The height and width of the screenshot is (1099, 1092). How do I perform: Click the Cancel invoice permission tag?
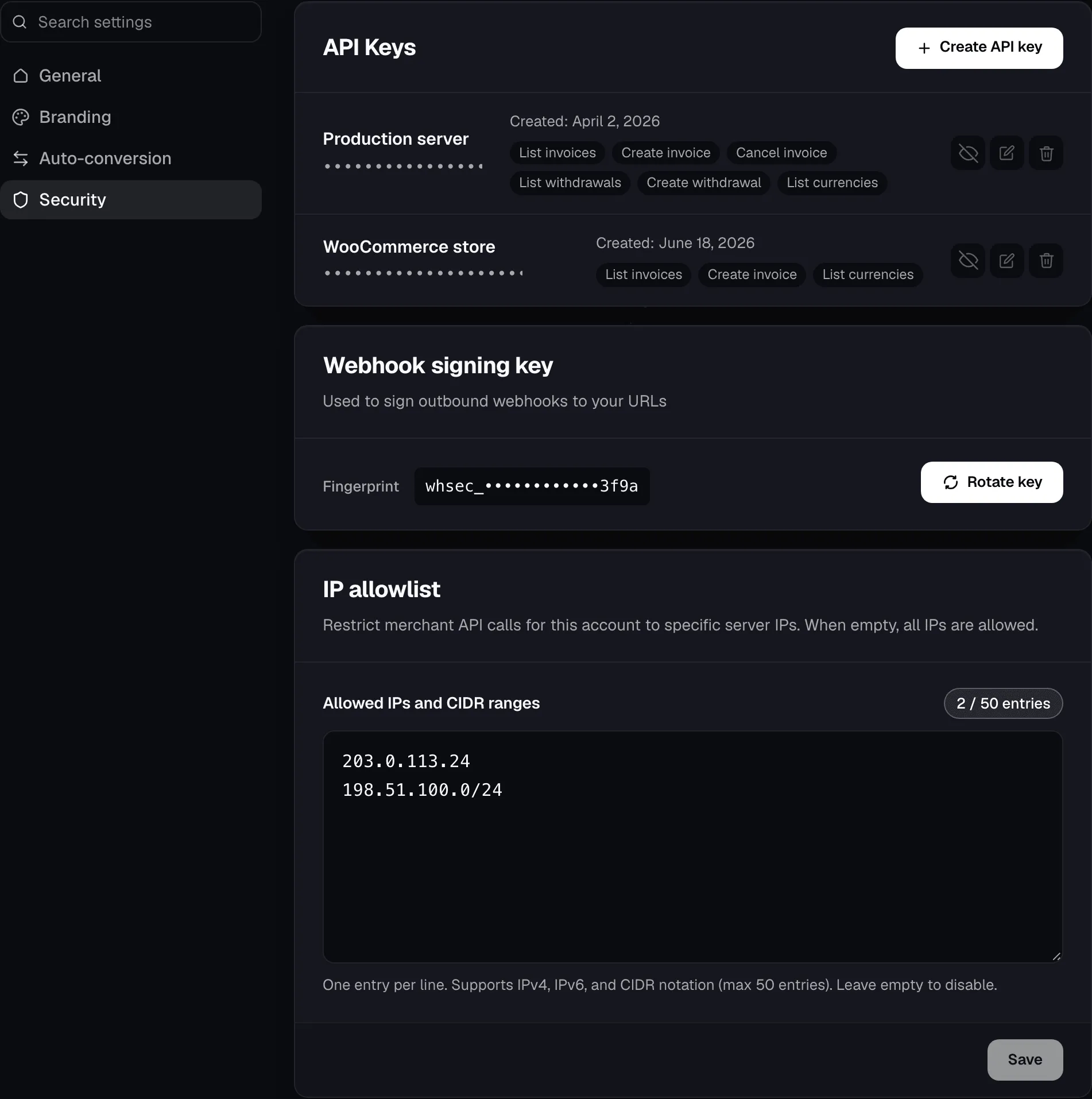[781, 153]
